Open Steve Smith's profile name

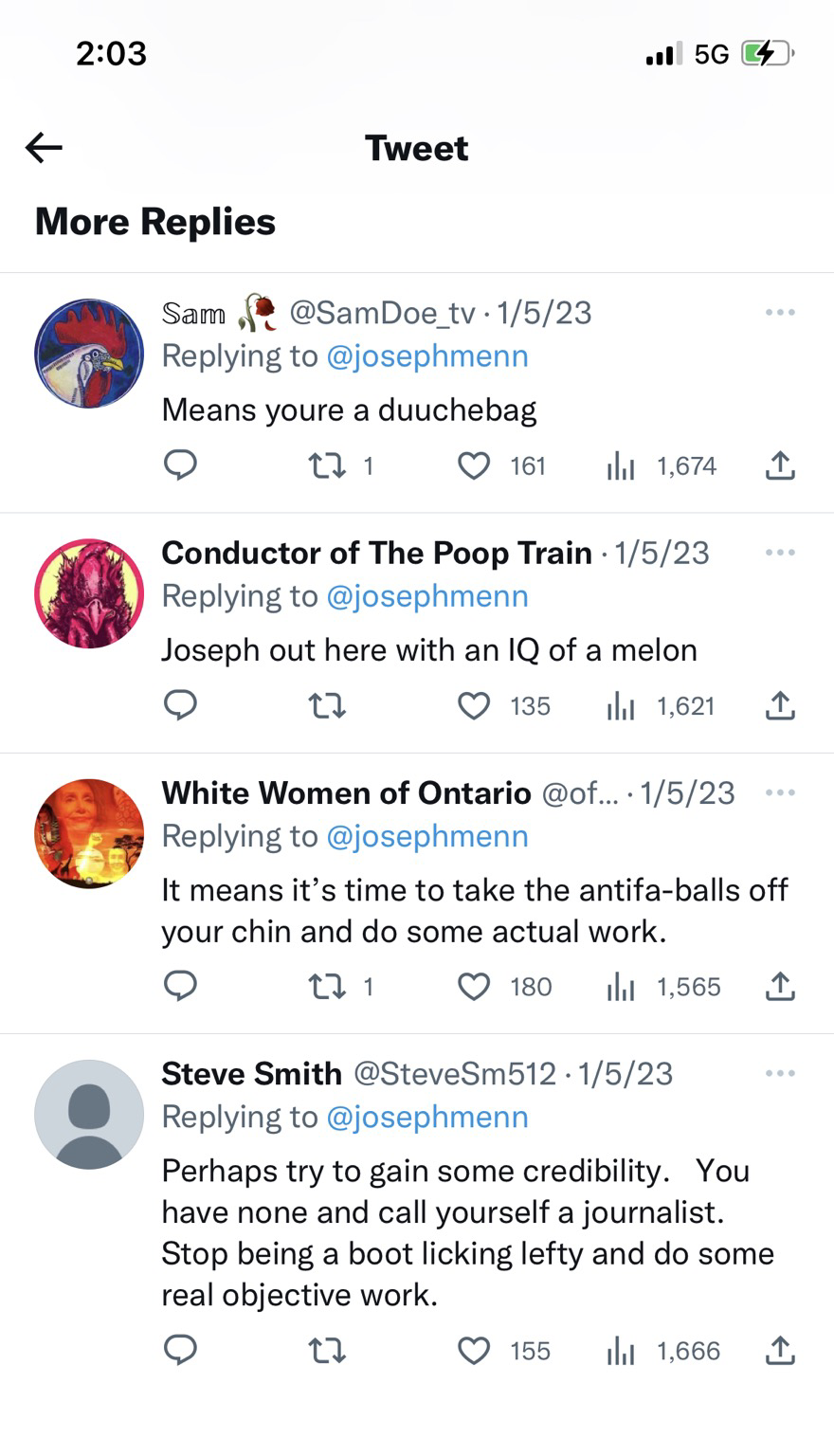251,1073
